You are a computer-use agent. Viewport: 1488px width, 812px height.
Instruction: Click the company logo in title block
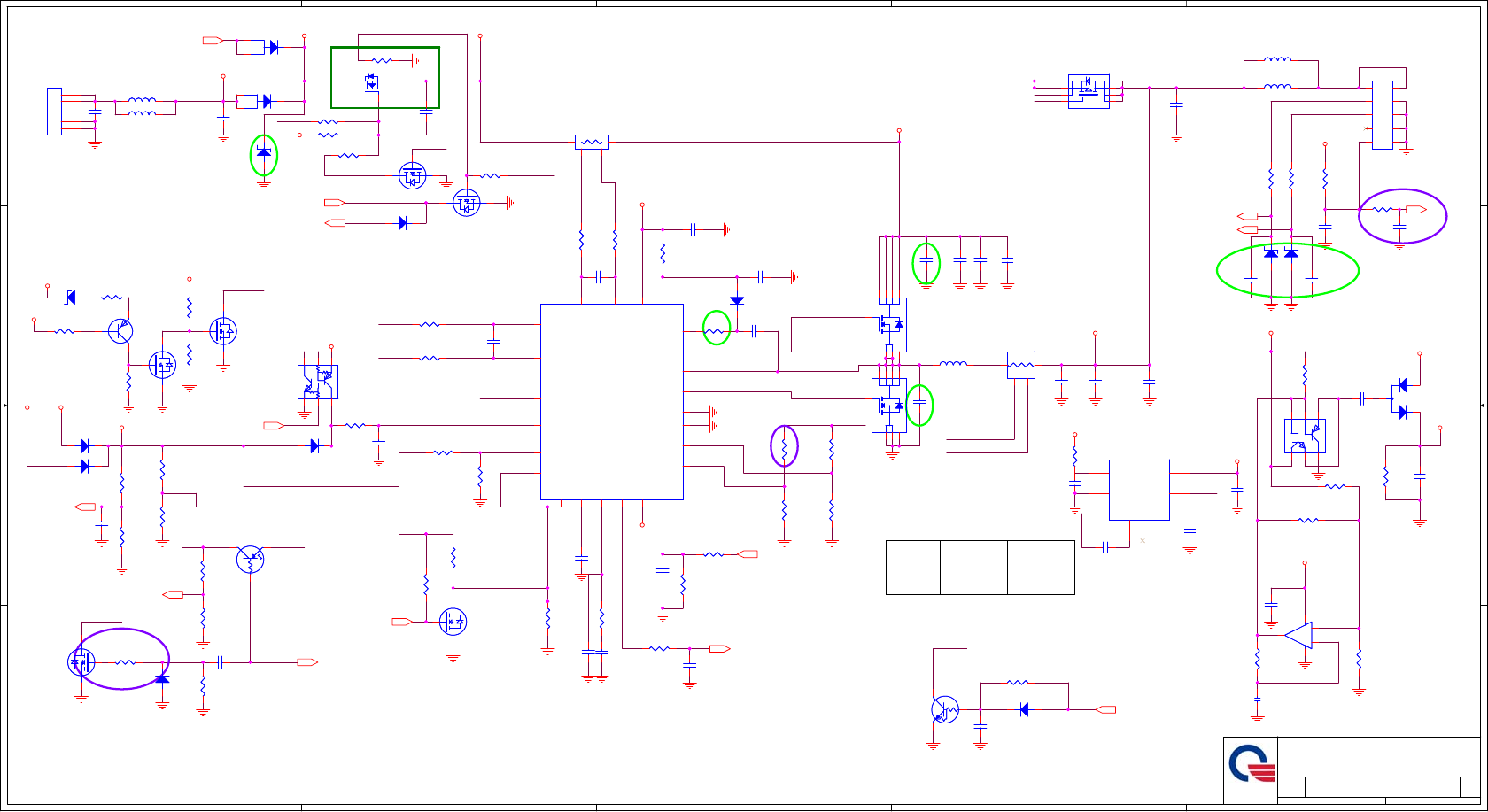tap(1252, 763)
